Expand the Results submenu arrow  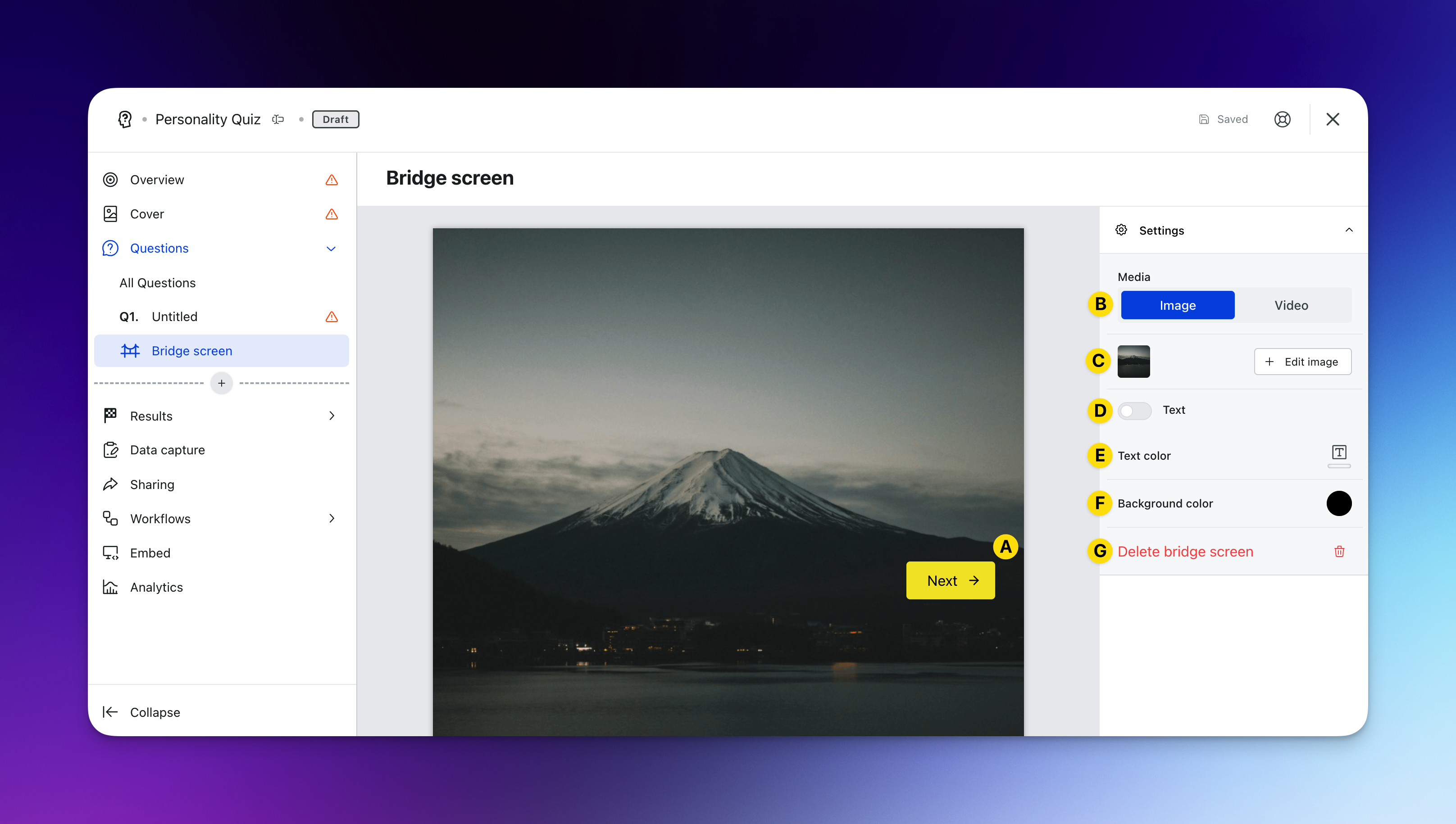tap(332, 416)
